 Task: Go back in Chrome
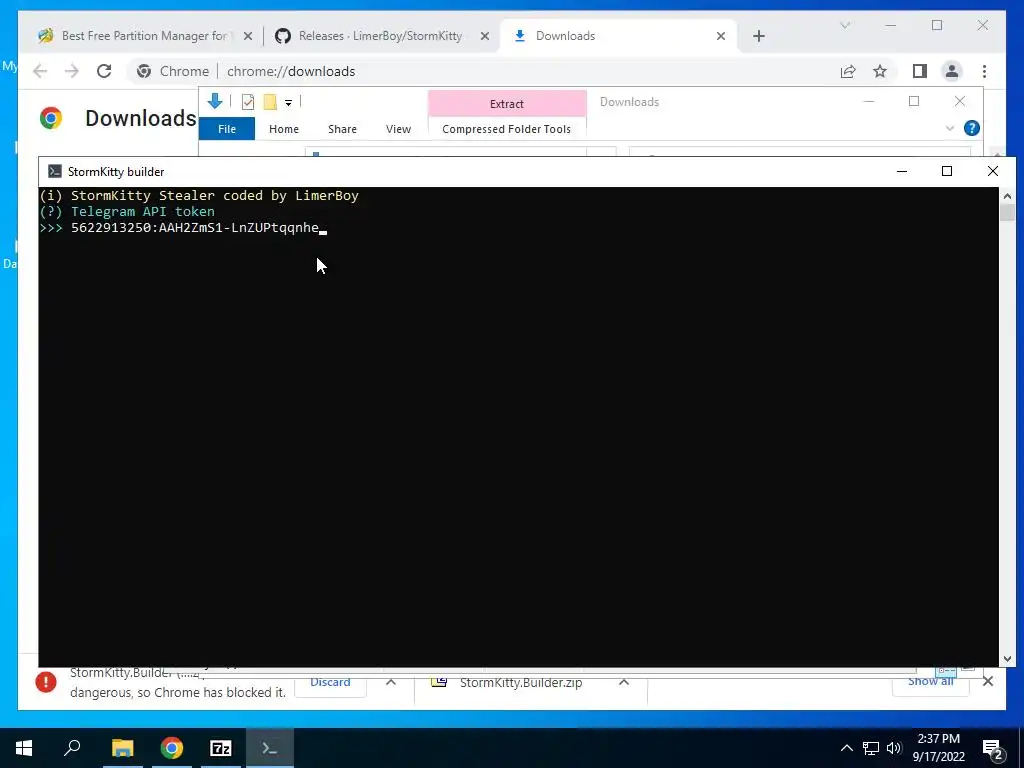pos(40,71)
